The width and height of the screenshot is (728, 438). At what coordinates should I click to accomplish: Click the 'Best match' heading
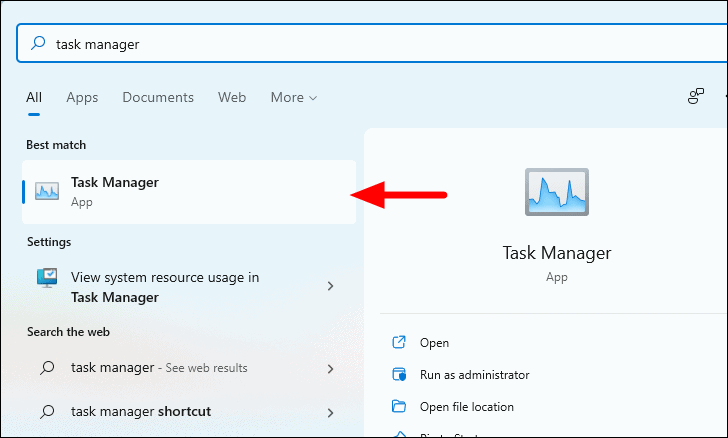(56, 145)
